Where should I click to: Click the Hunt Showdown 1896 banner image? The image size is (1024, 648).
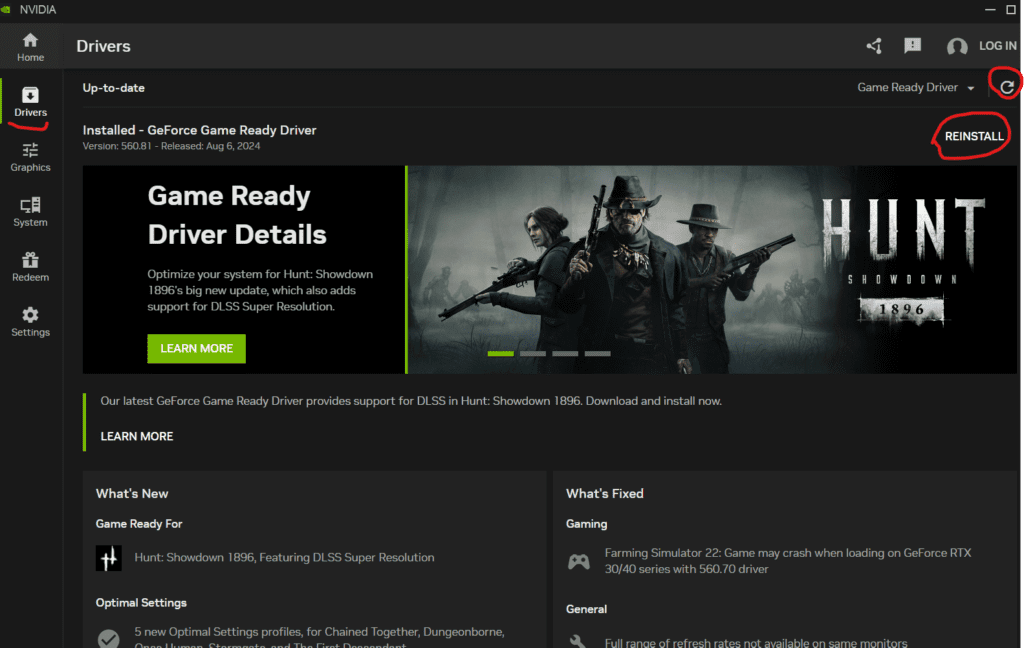tap(712, 269)
